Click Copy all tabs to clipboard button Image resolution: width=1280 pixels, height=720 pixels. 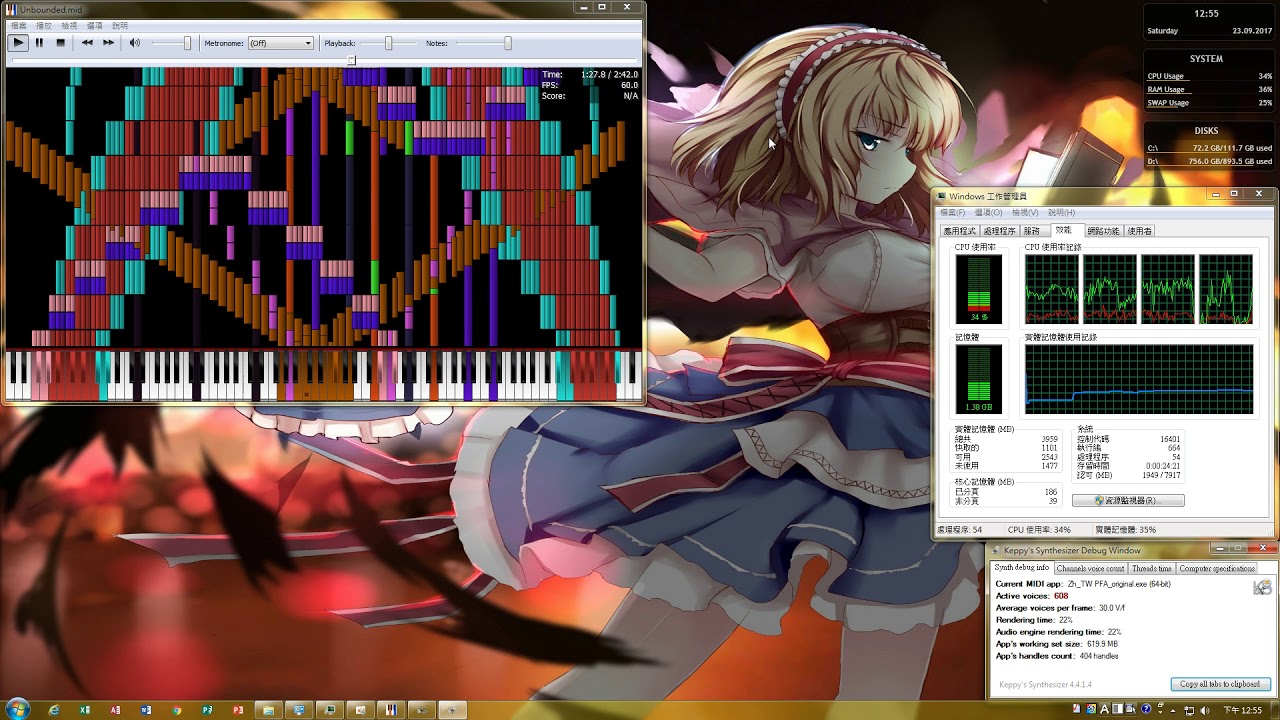coord(1220,684)
